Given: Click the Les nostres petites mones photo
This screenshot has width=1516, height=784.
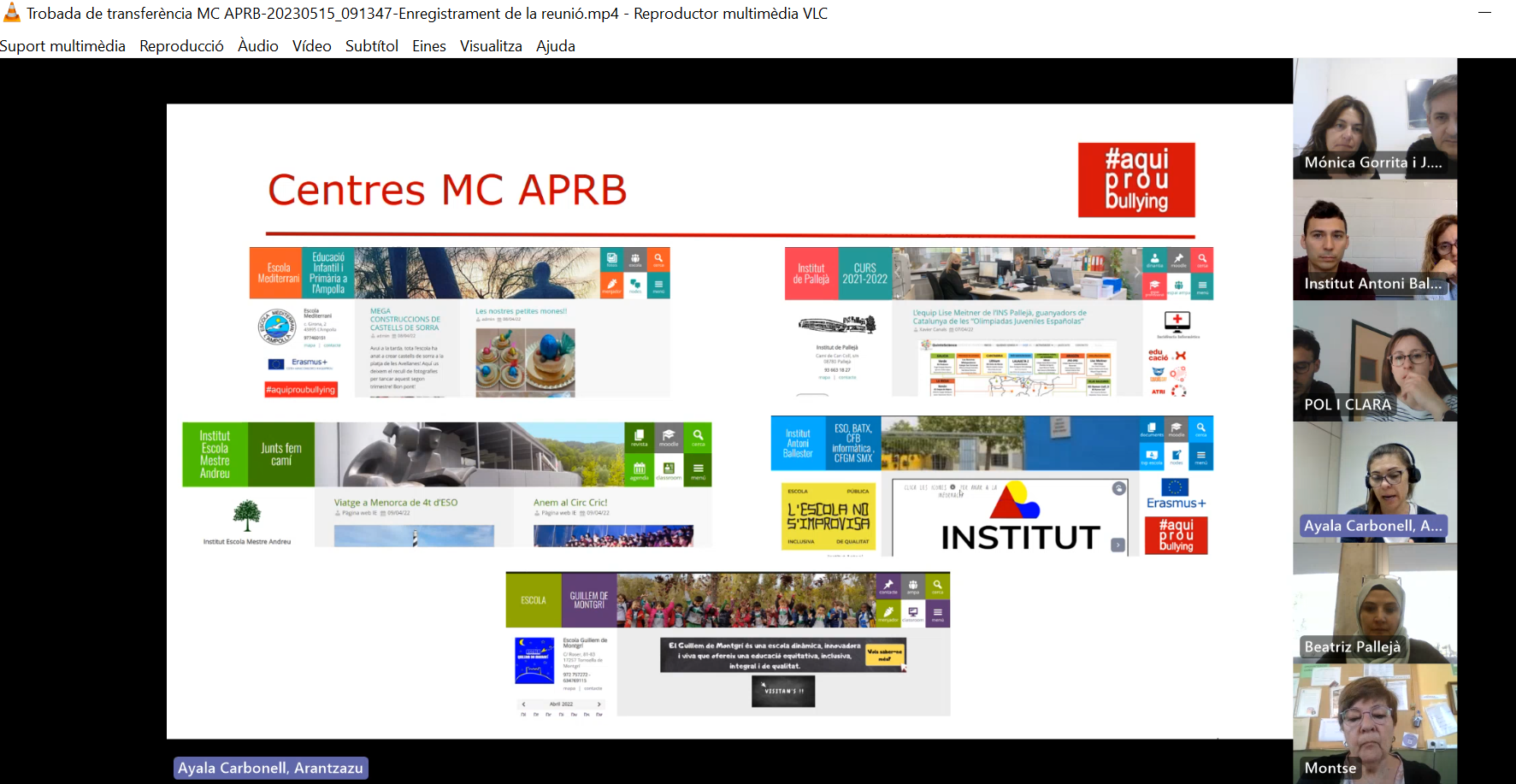Looking at the screenshot, I should [525, 363].
